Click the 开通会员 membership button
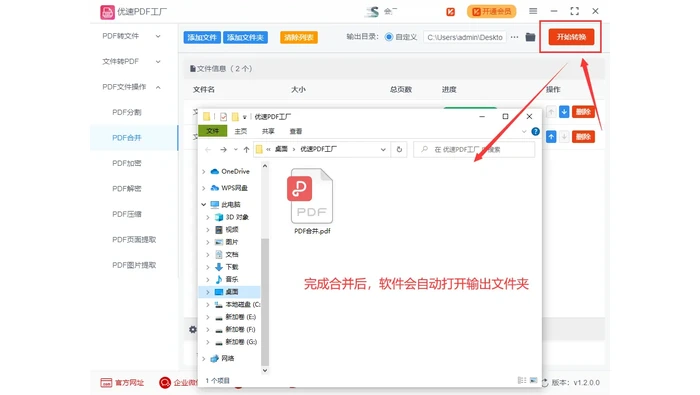This screenshot has width=700, height=395. pos(492,12)
